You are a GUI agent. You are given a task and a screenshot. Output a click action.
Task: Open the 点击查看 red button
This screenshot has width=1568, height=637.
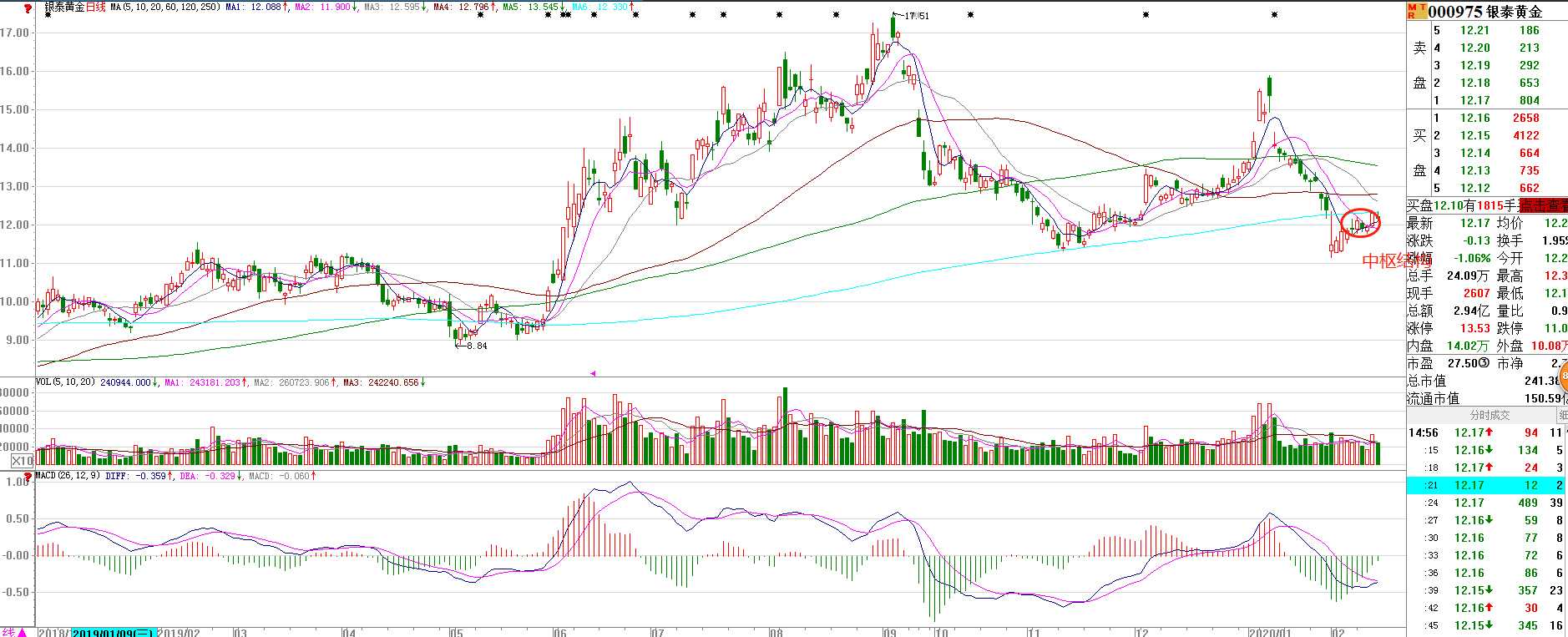(1543, 205)
